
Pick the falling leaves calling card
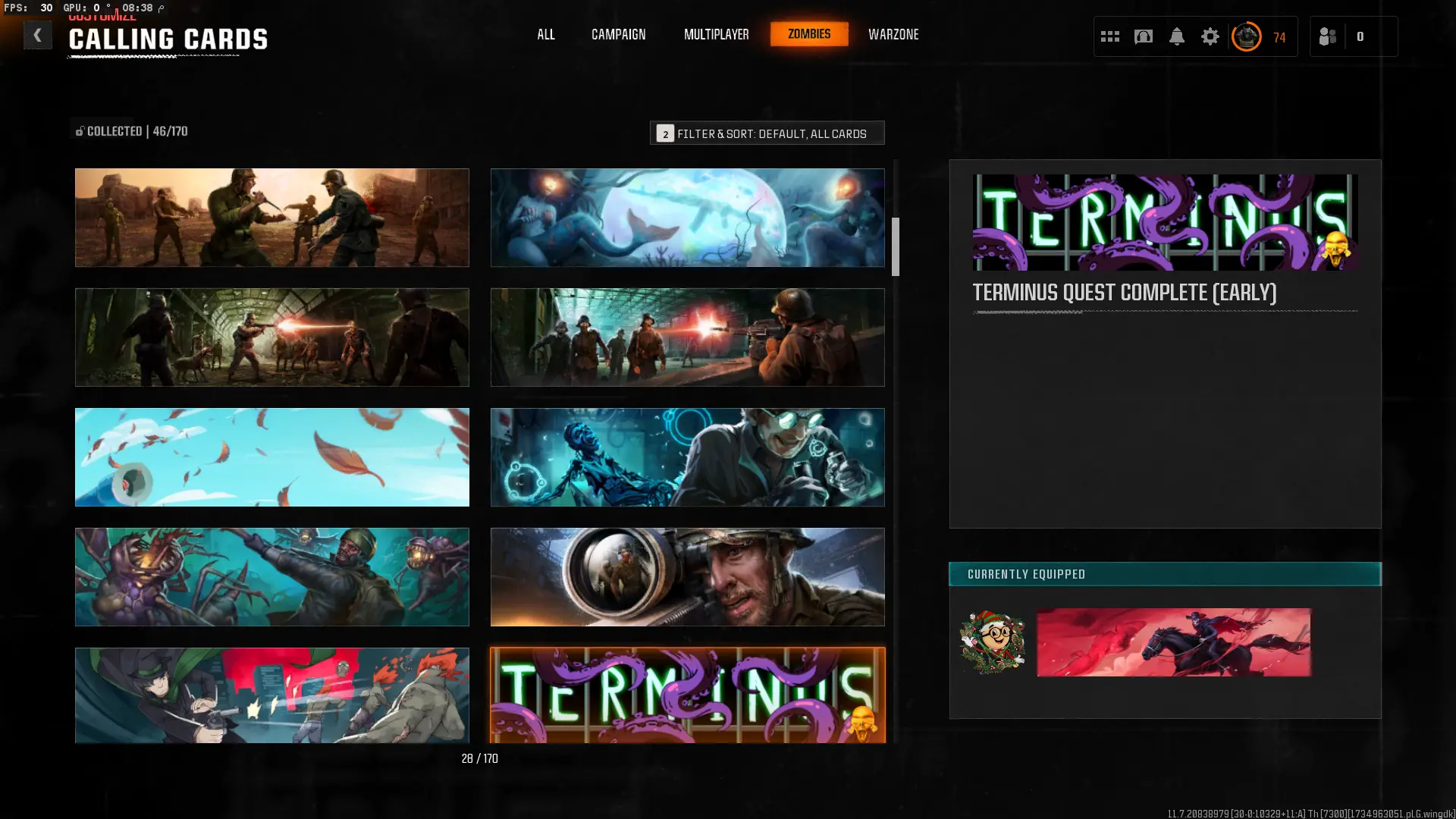(271, 457)
